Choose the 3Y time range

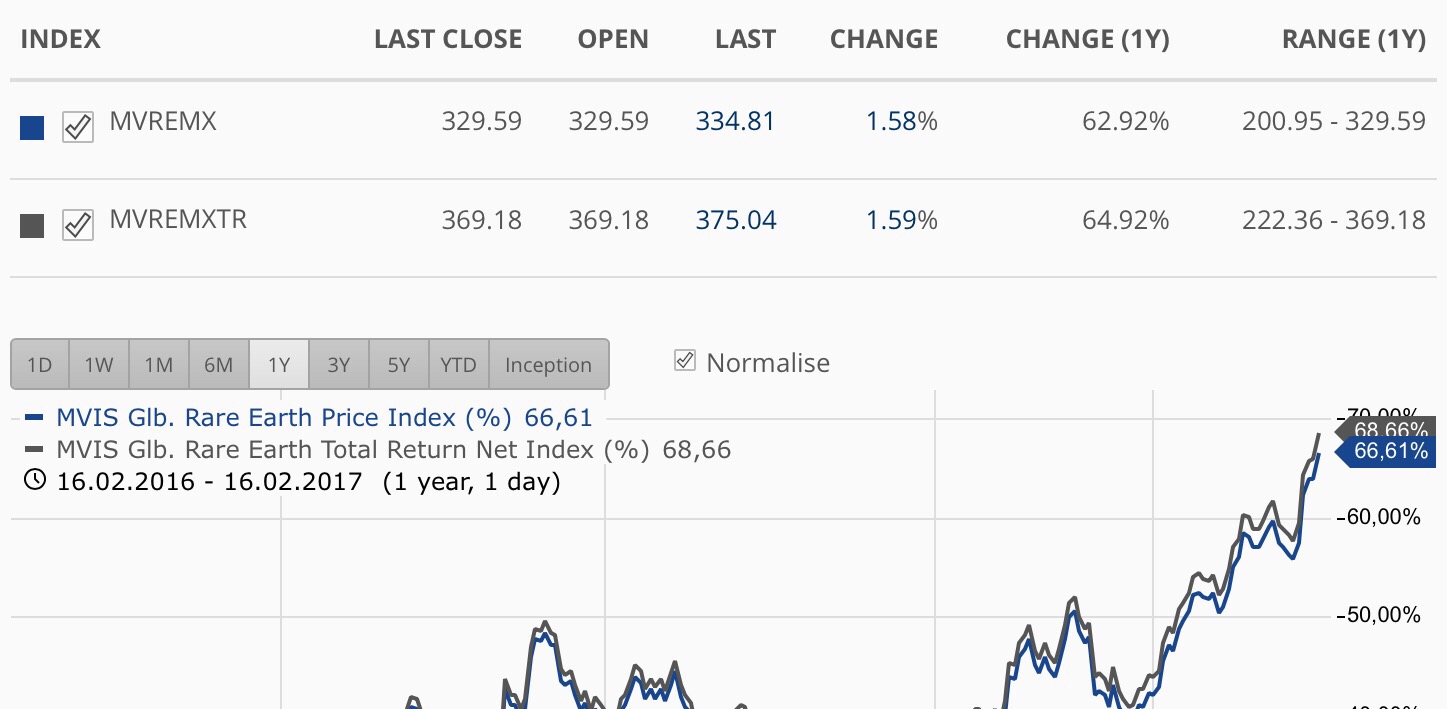(x=339, y=364)
